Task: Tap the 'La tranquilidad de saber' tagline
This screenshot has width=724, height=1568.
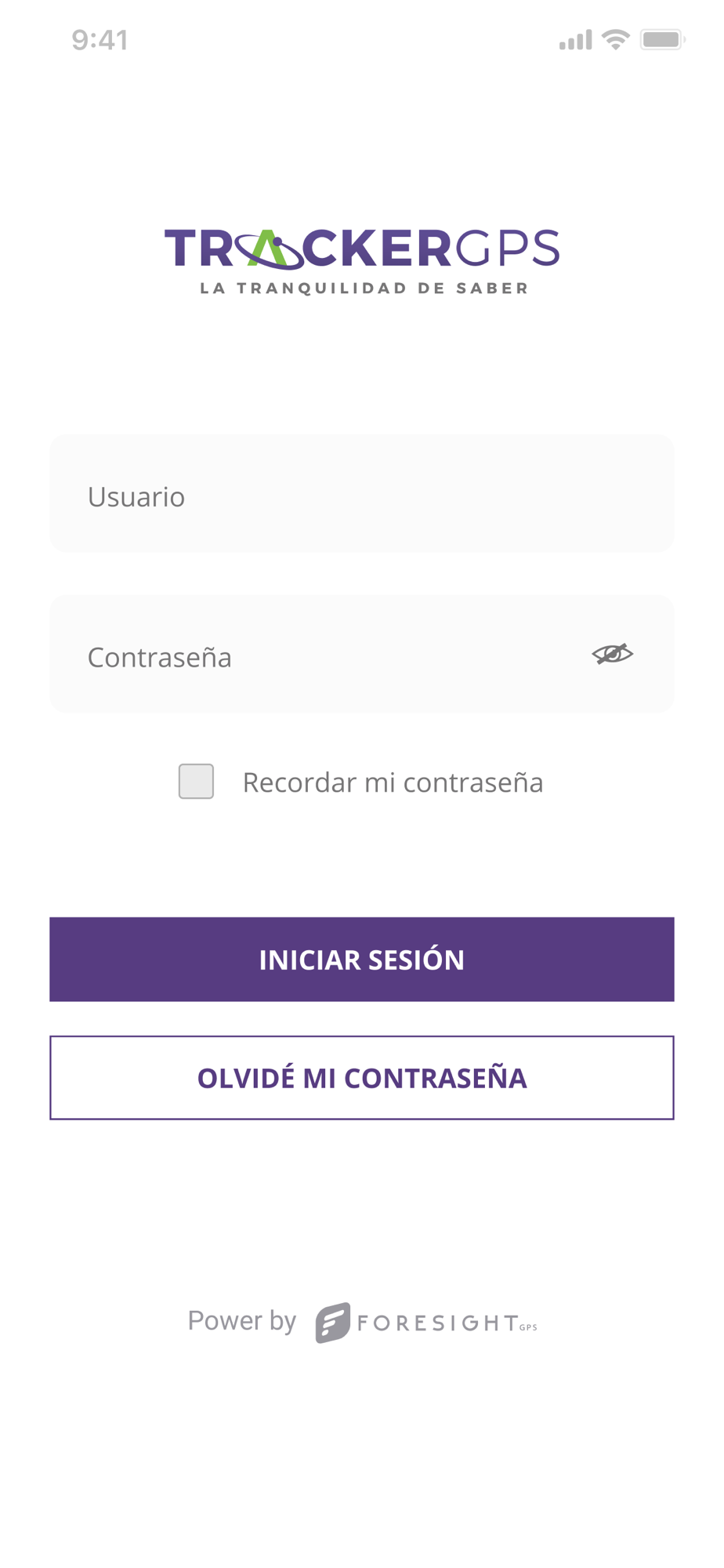Action: [364, 289]
